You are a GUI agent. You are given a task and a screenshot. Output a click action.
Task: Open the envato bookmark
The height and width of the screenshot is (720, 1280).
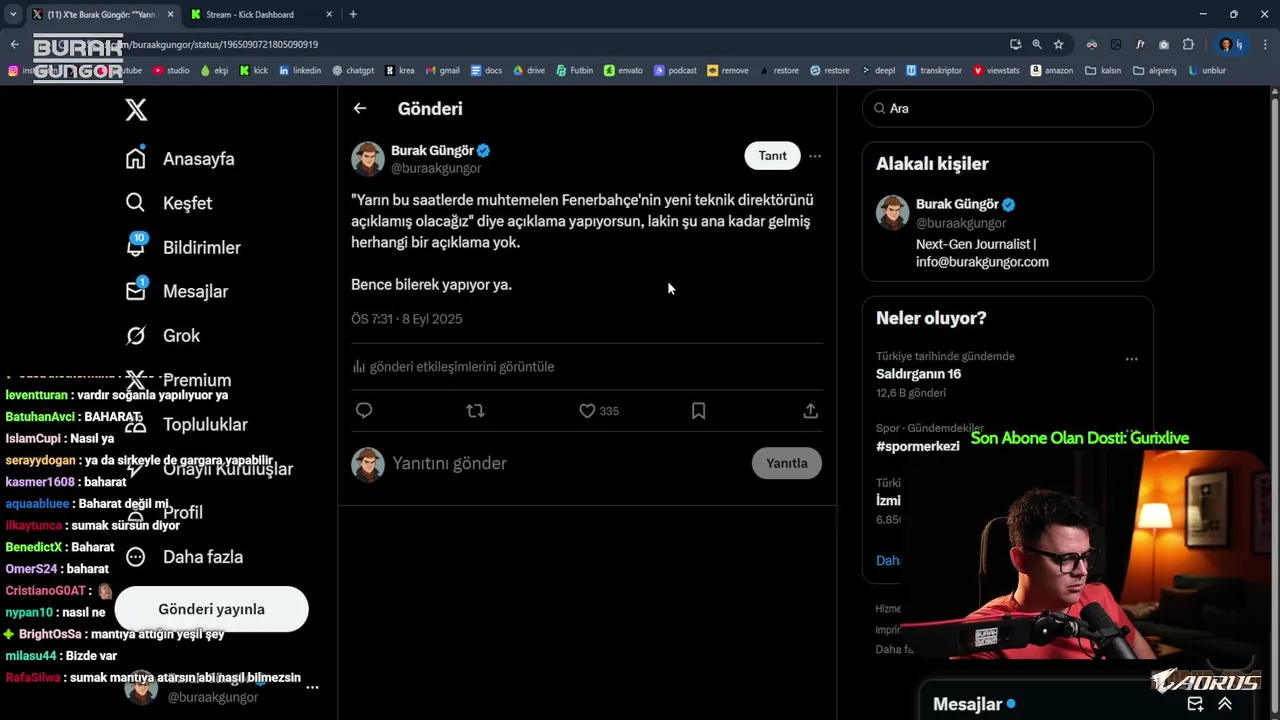[x=624, y=71]
